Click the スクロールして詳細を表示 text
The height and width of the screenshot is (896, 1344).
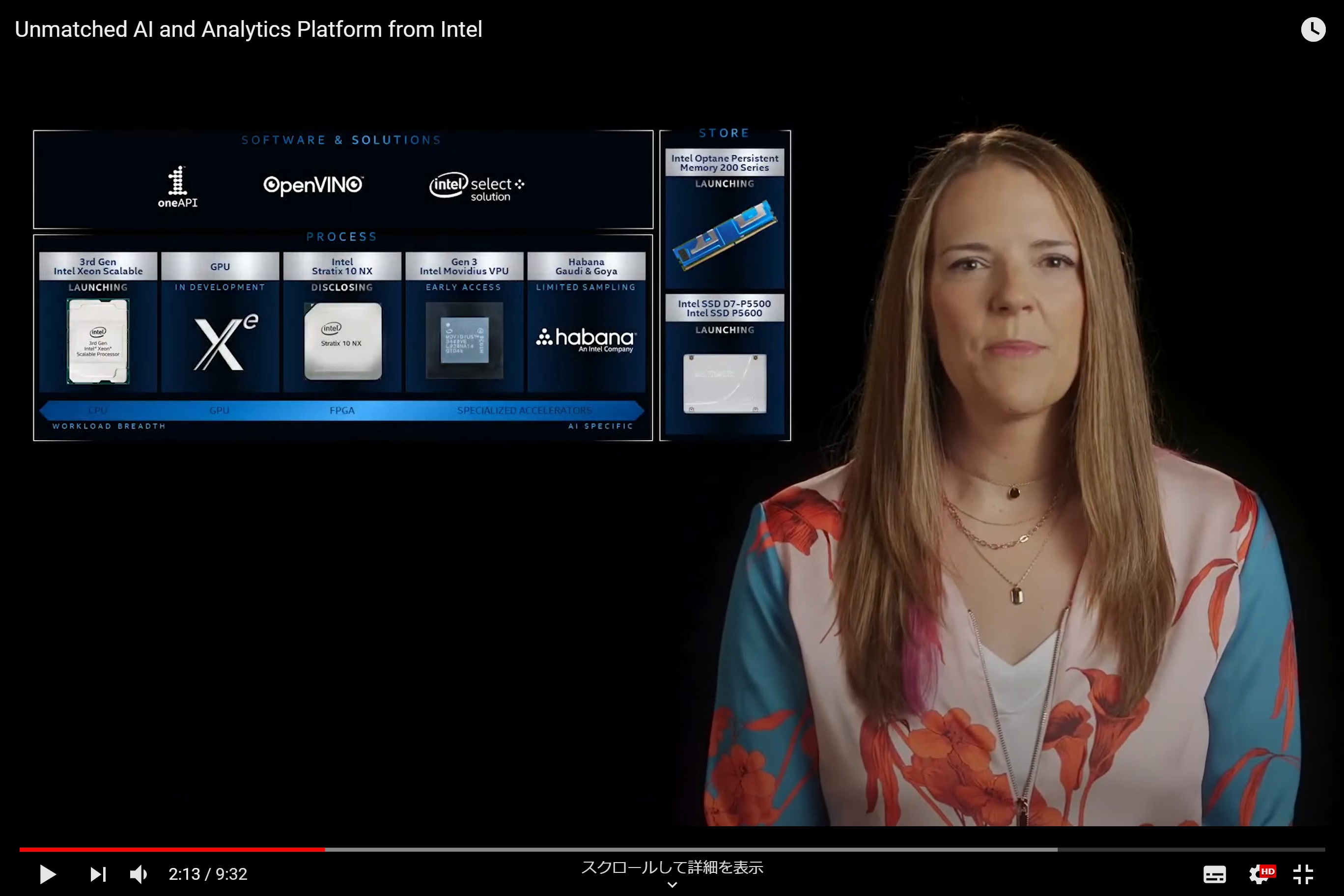(672, 868)
